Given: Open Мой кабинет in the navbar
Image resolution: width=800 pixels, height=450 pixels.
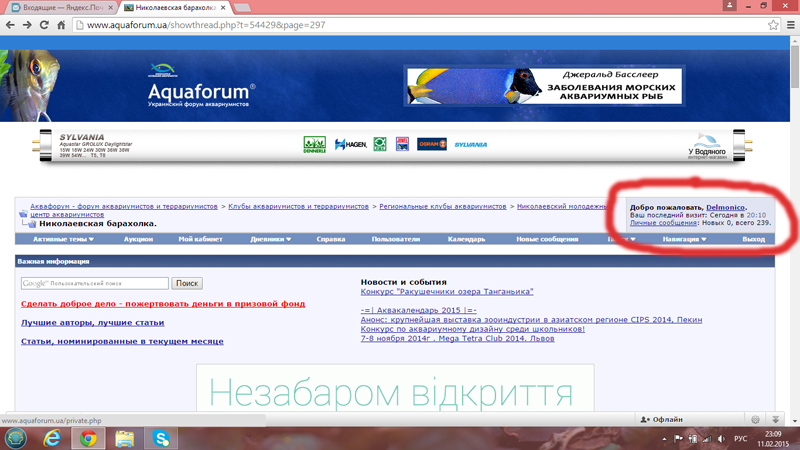Looking at the screenshot, I should point(200,239).
